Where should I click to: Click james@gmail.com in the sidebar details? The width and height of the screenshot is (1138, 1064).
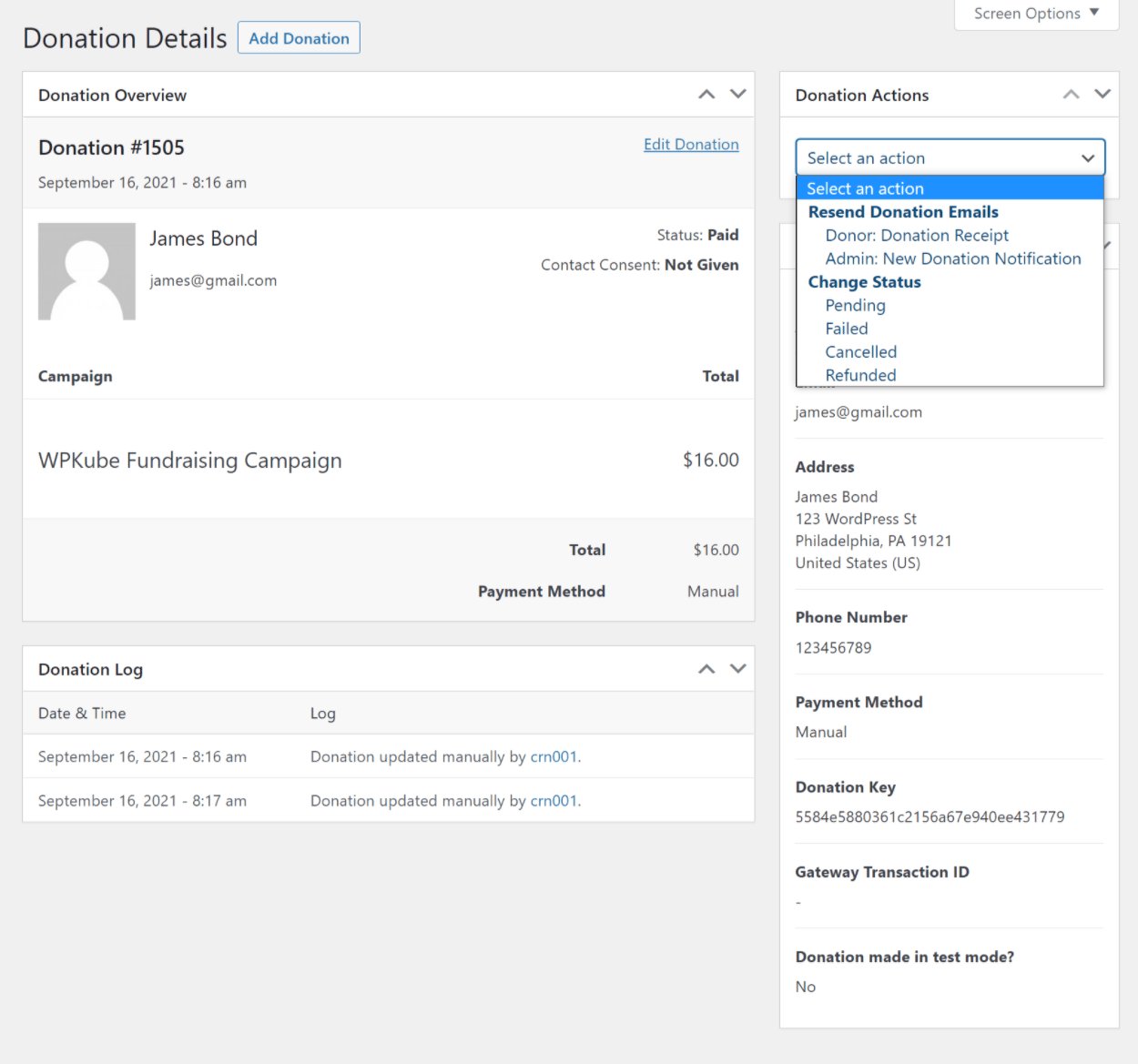pos(859,412)
